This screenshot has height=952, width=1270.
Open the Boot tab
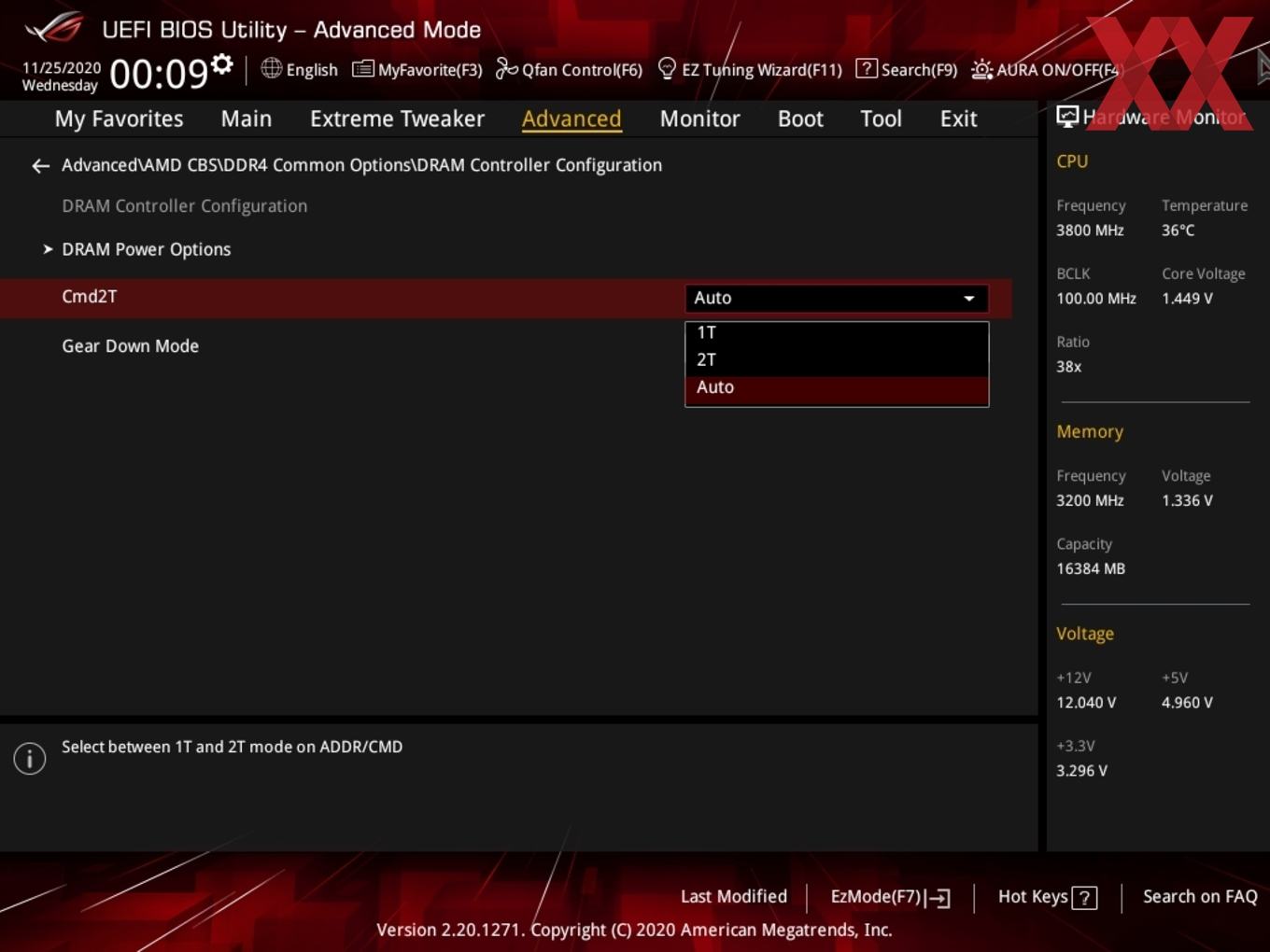(800, 119)
